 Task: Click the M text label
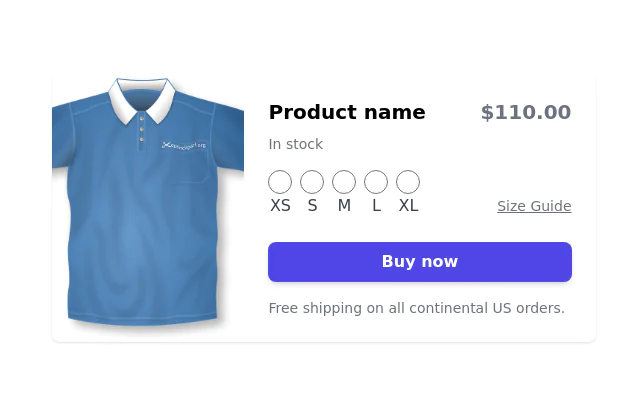coord(344,206)
